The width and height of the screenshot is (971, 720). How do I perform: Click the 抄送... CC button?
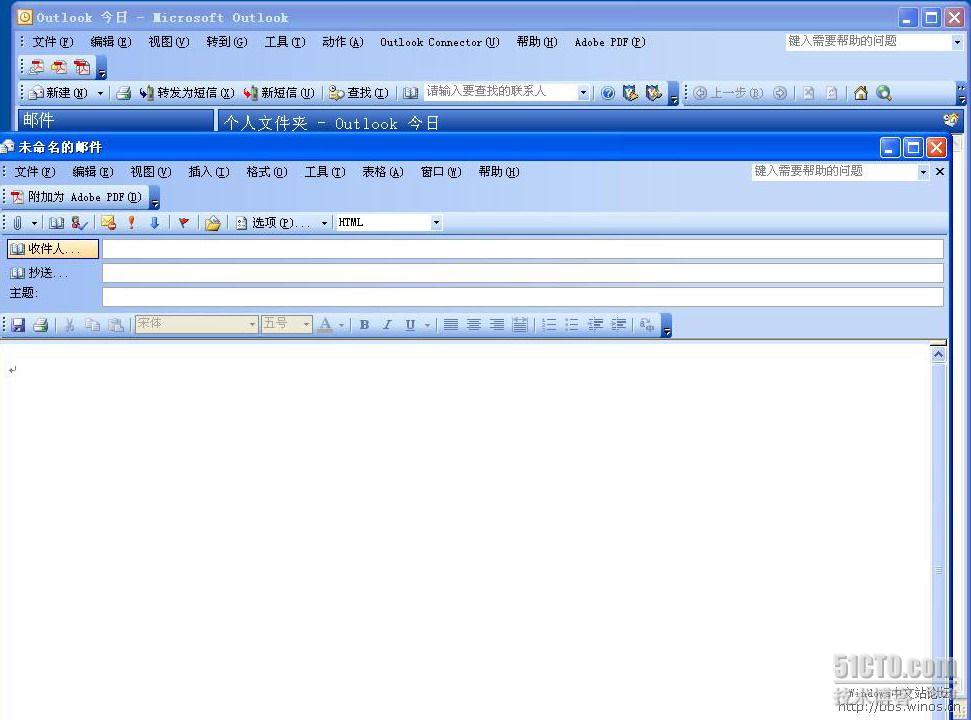click(40, 273)
